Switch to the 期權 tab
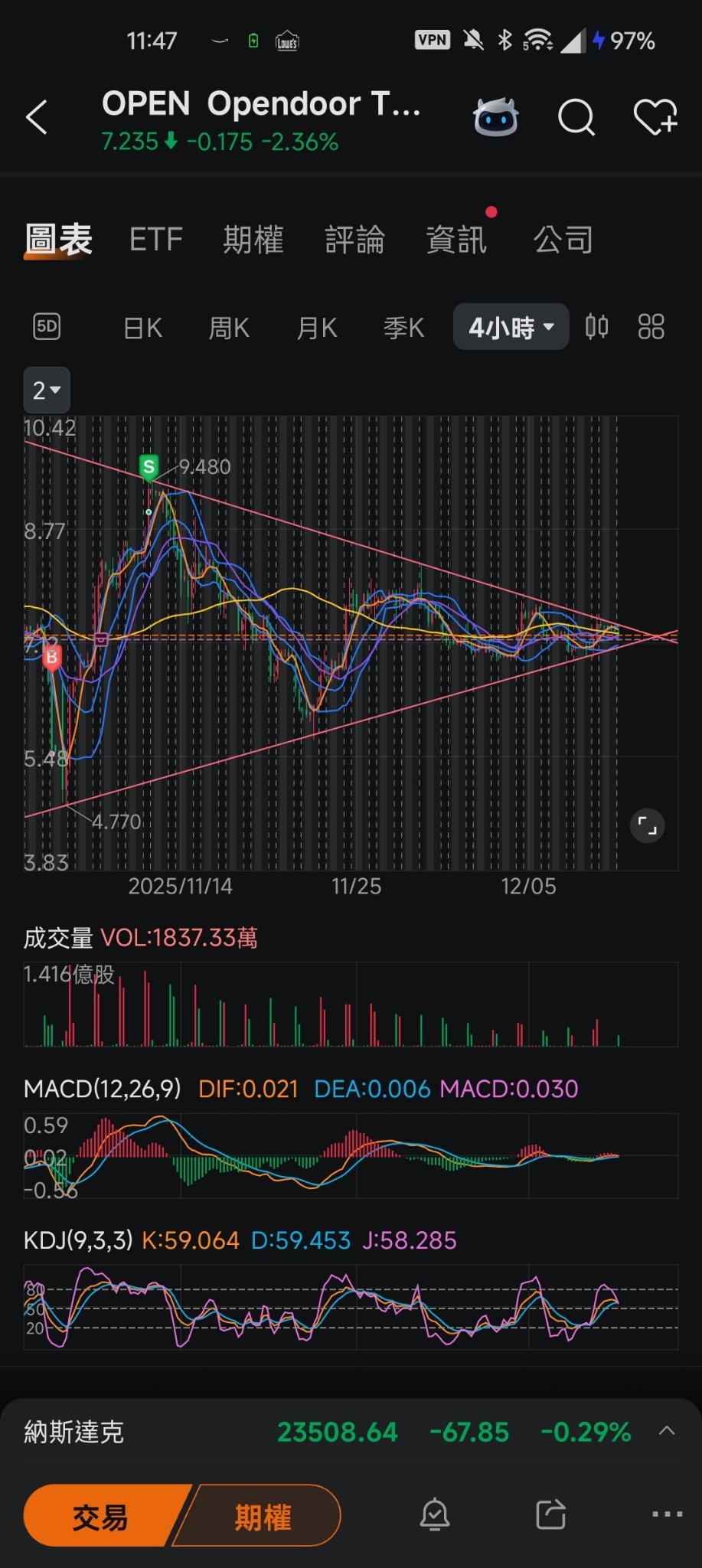This screenshot has height=1568, width=702. [253, 240]
